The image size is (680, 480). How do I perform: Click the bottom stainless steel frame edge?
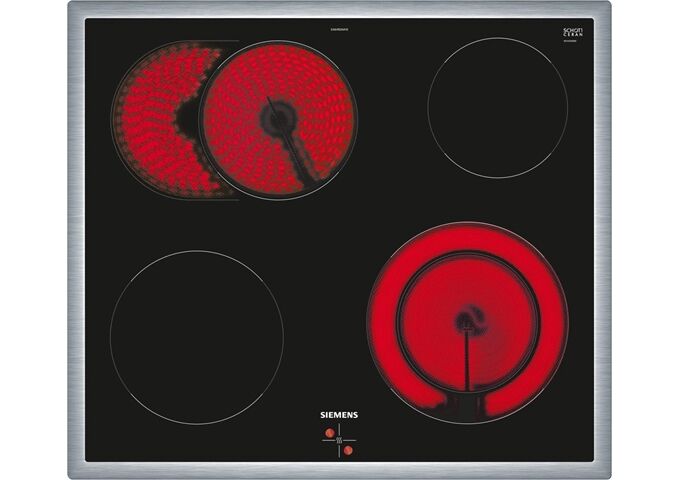[340, 470]
